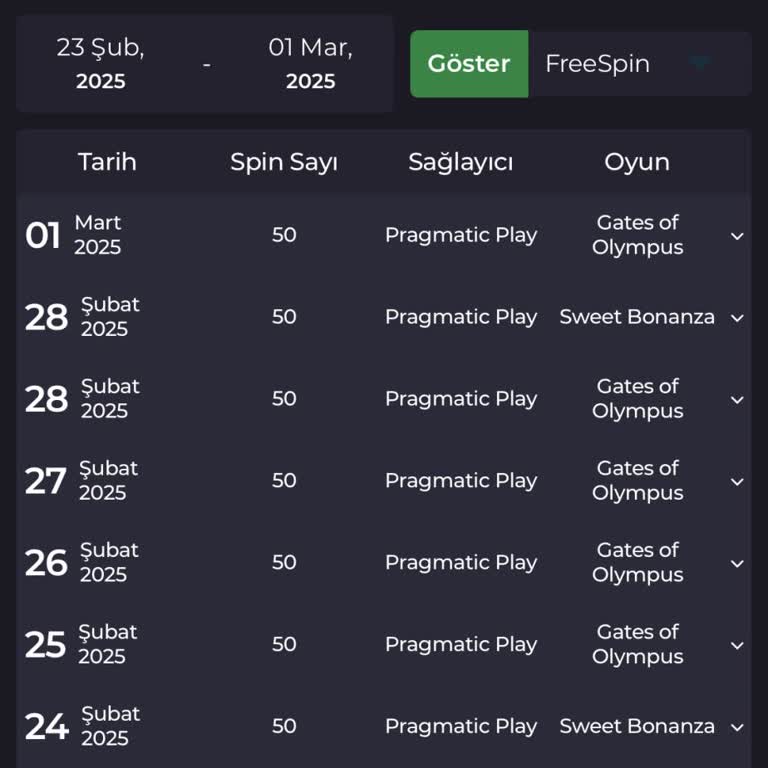Click the Spin Sayı column header
The width and height of the screenshot is (768, 768).
(x=284, y=162)
